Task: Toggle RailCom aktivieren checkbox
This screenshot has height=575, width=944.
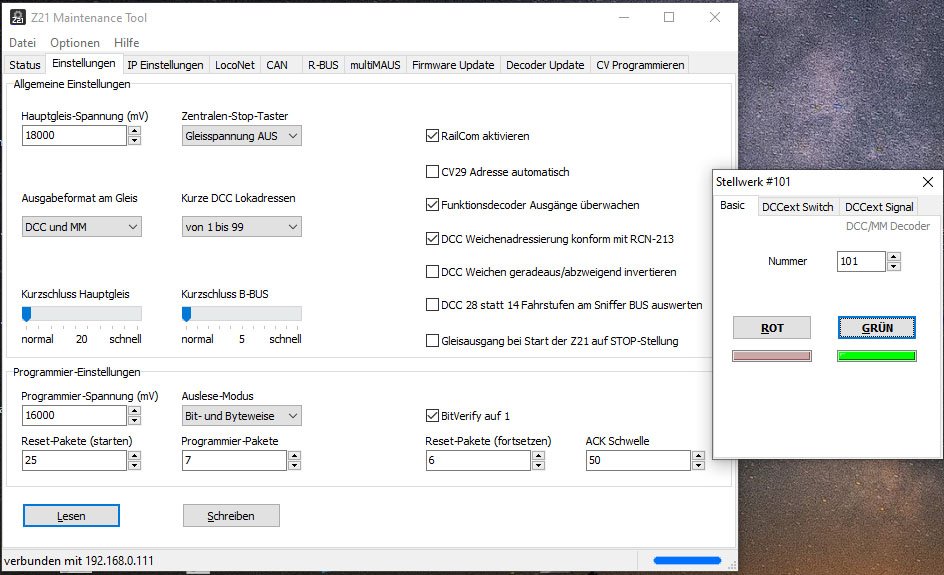Action: pyautogui.click(x=432, y=136)
